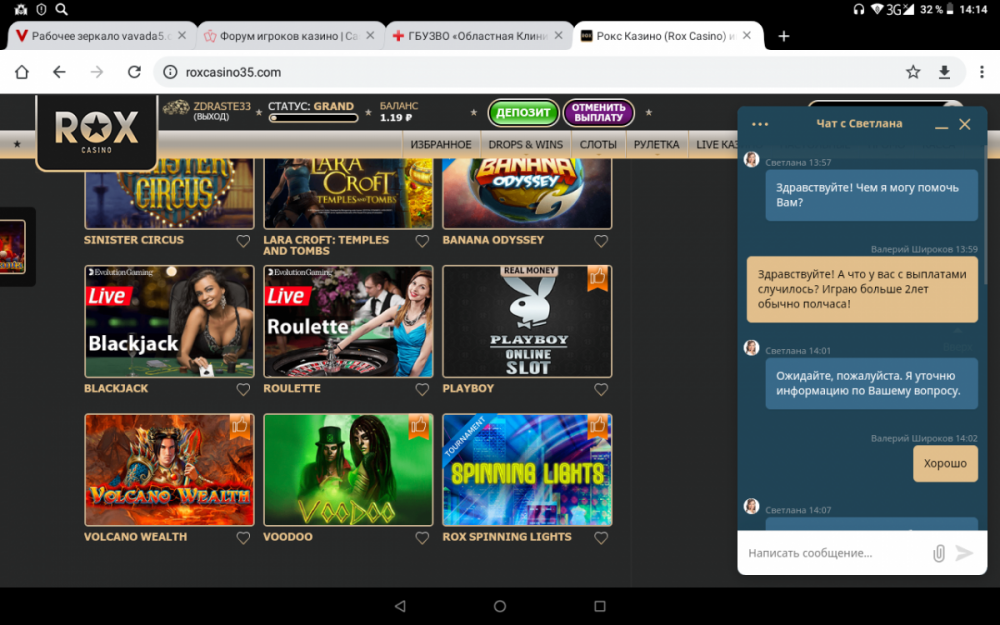
Task: Click the paperclip attachment icon in chat
Action: click(x=940, y=552)
